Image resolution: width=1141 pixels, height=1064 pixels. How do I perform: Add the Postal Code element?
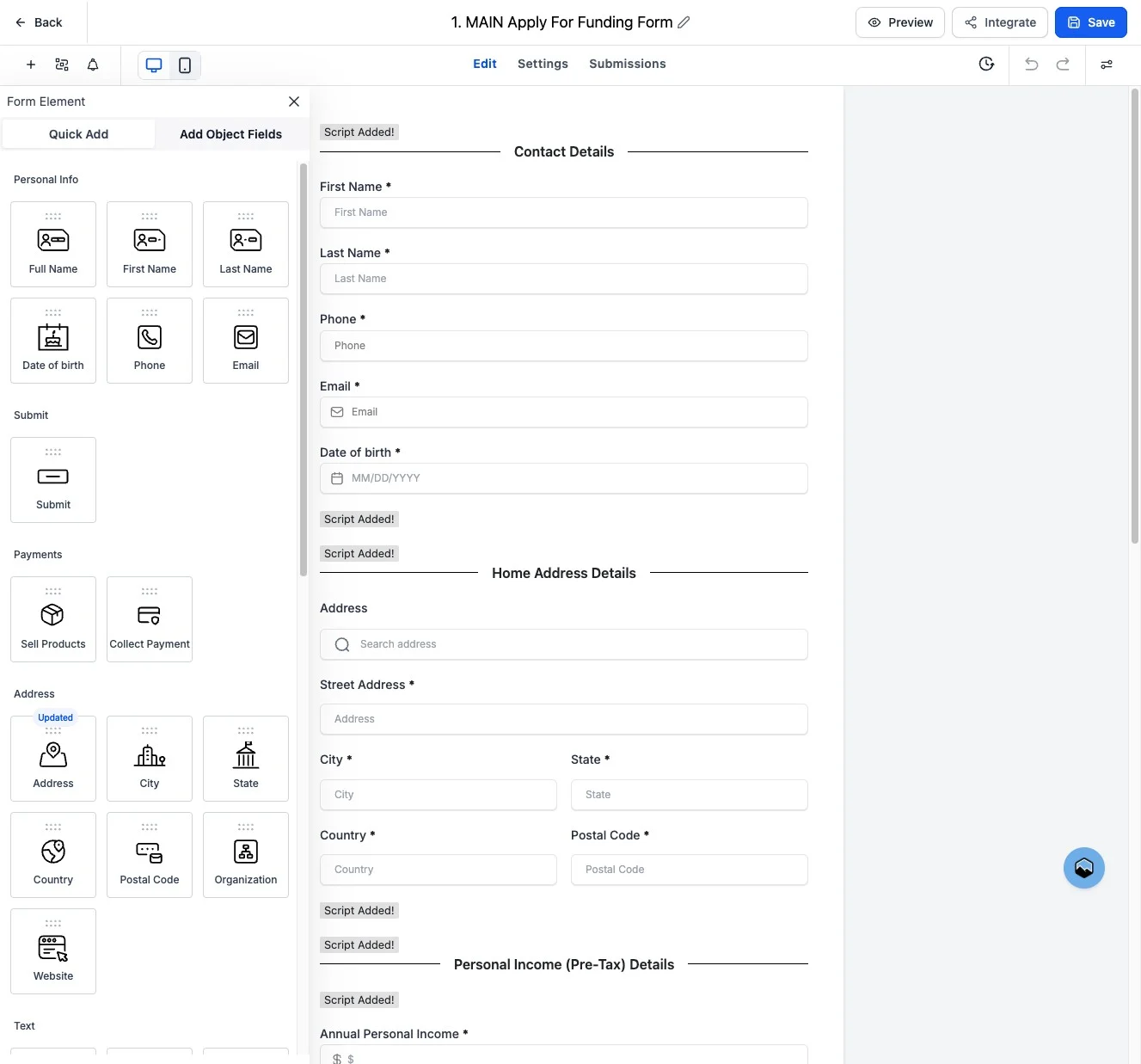[x=150, y=855]
